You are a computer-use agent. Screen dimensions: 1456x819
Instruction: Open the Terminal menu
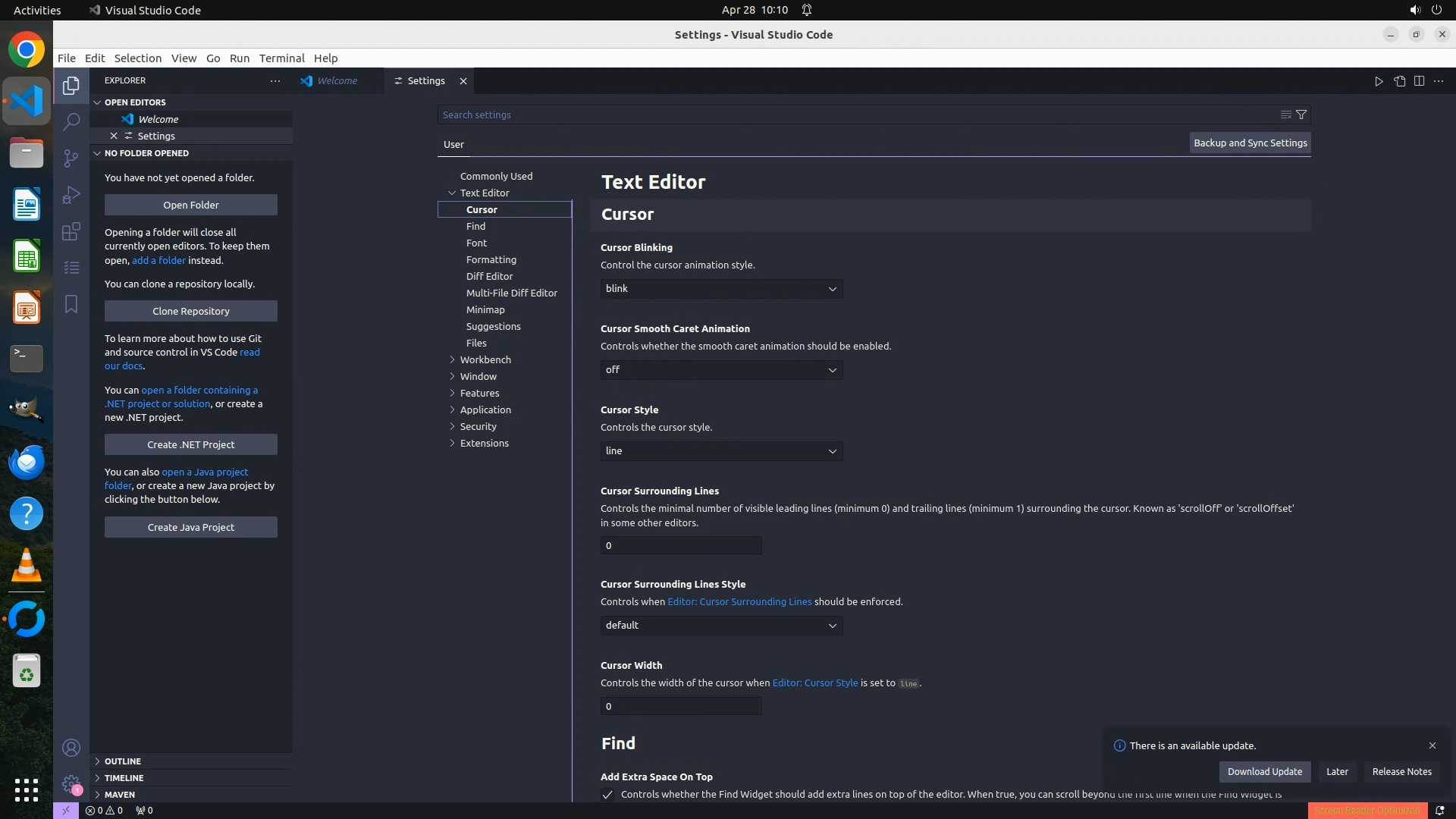281,58
